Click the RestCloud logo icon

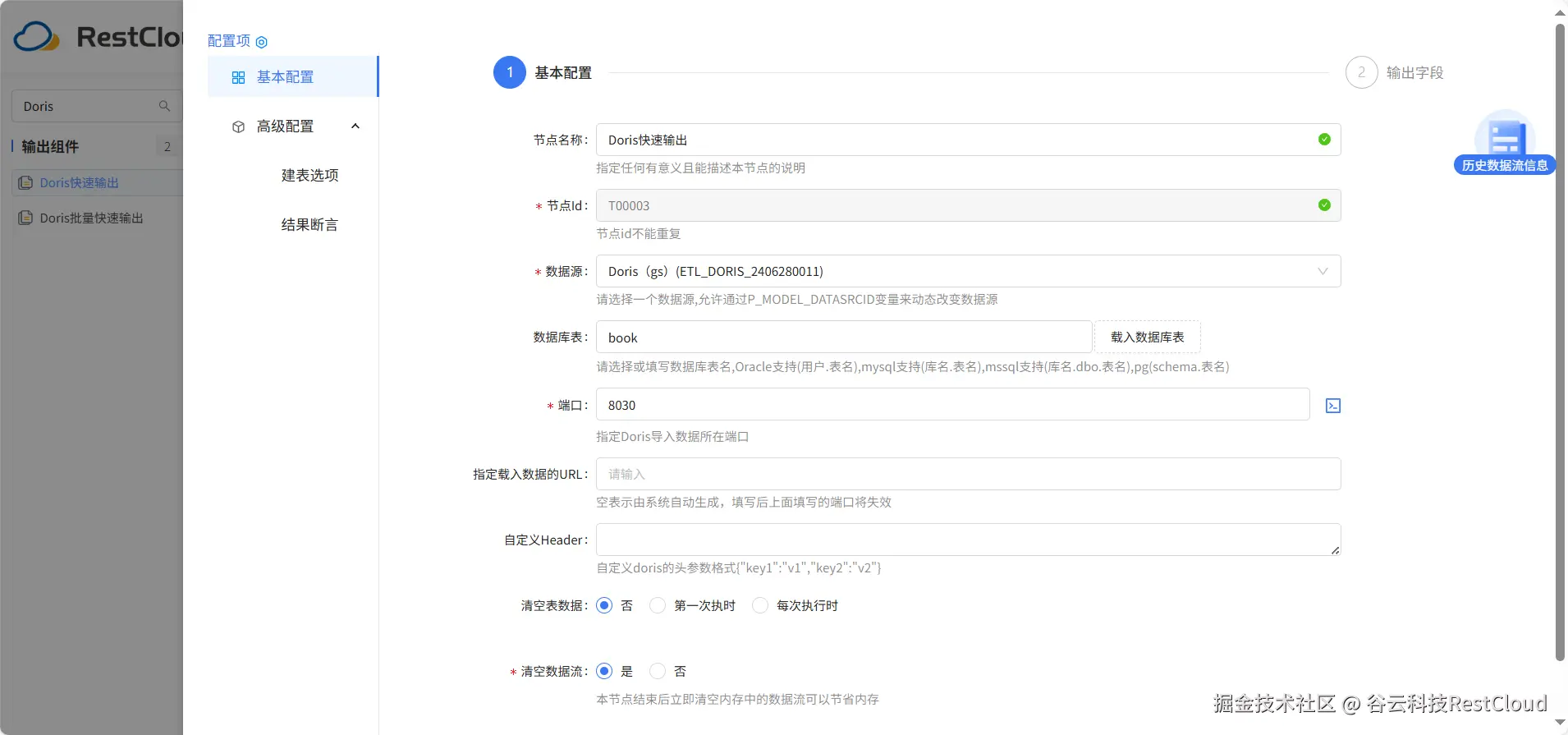[37, 37]
